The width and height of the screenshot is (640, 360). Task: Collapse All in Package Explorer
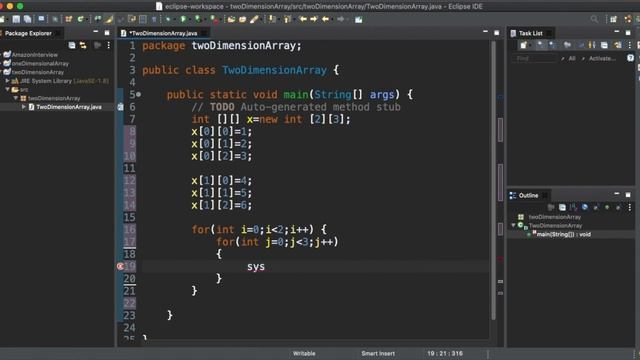click(72, 45)
